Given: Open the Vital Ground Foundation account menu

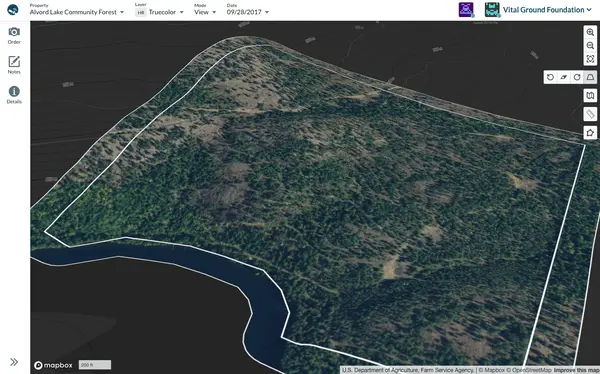Looking at the screenshot, I should point(547,10).
